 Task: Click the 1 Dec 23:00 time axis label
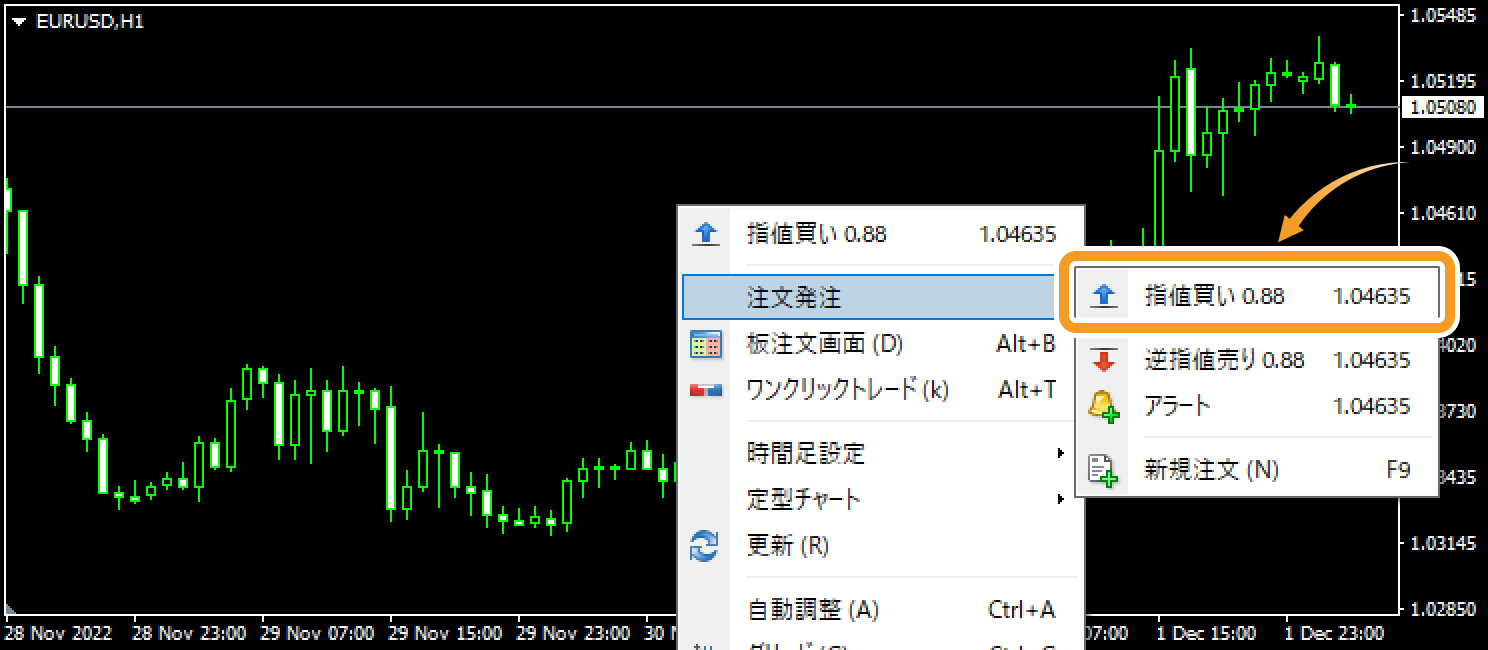1335,633
